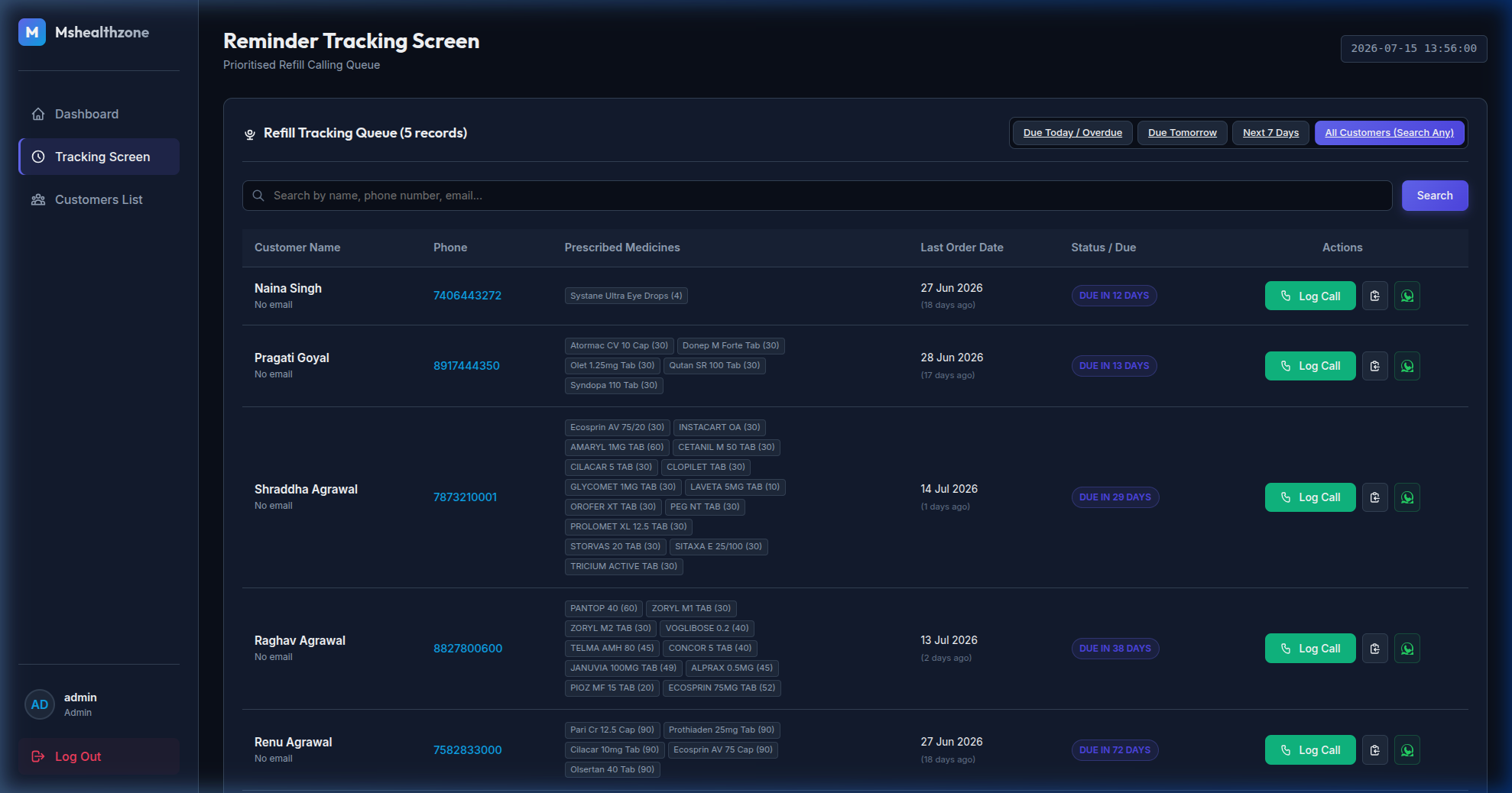Click the Olsertan 40 Tab (90) tag
Image resolution: width=1512 pixels, height=793 pixels.
(612, 769)
